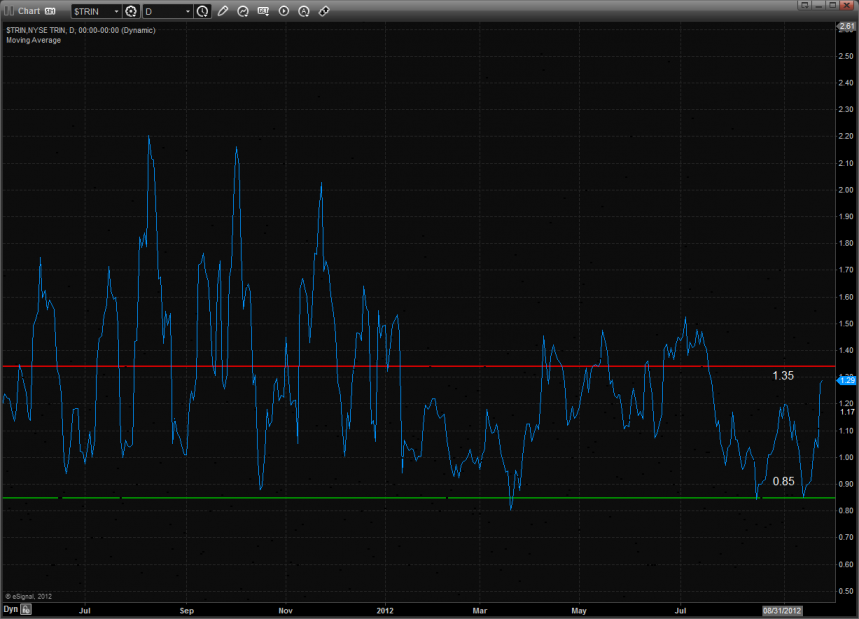Viewport: 859px width, 619px height.
Task: Click the symbol settings gear icon
Action: point(130,11)
